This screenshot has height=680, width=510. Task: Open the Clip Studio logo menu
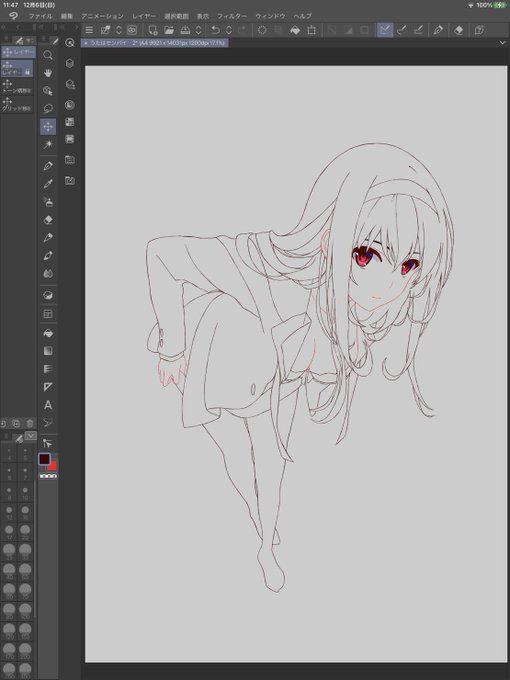pos(13,16)
